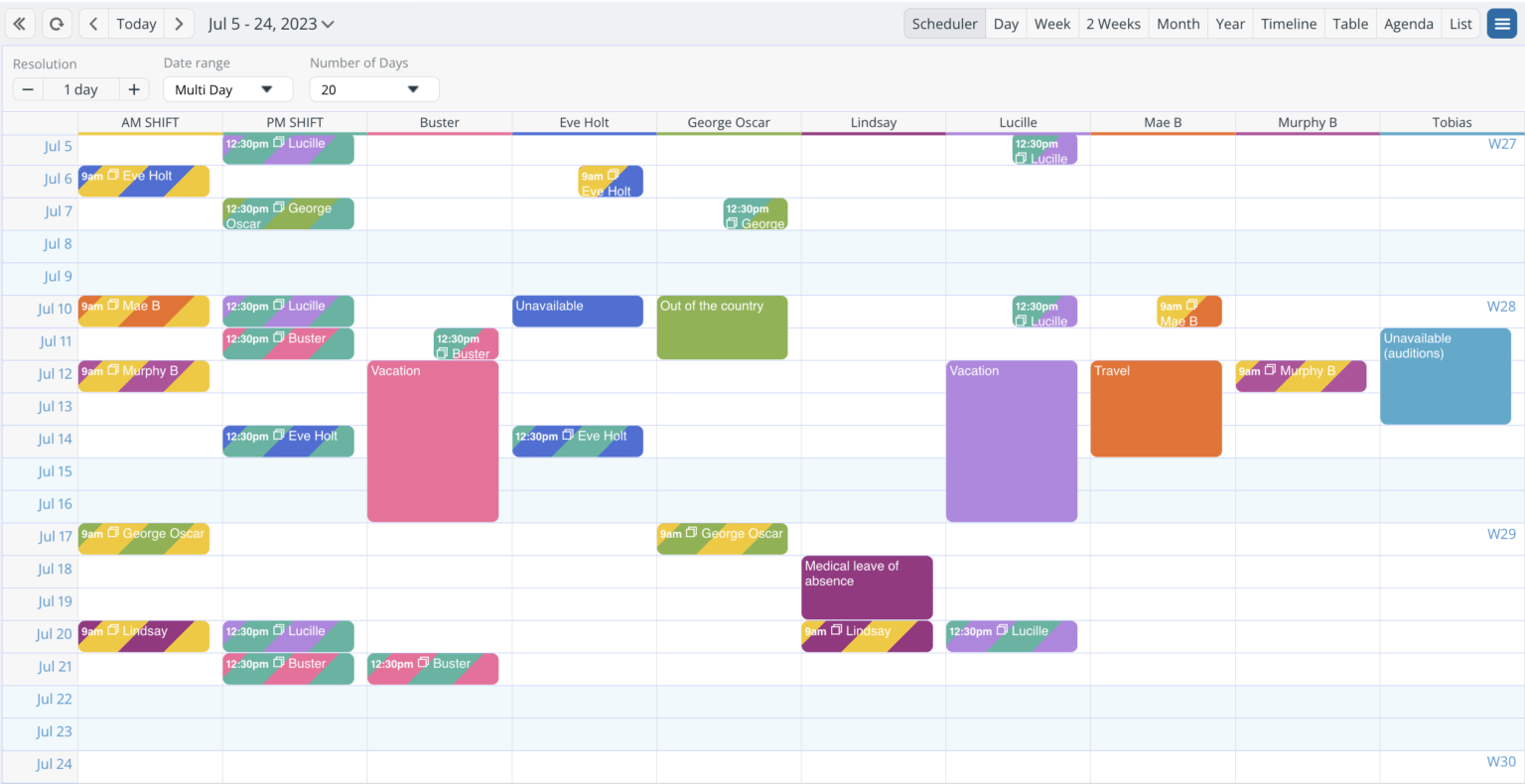The height and width of the screenshot is (784, 1525).
Task: Open the Multi Day date range dropdown
Action: (227, 88)
